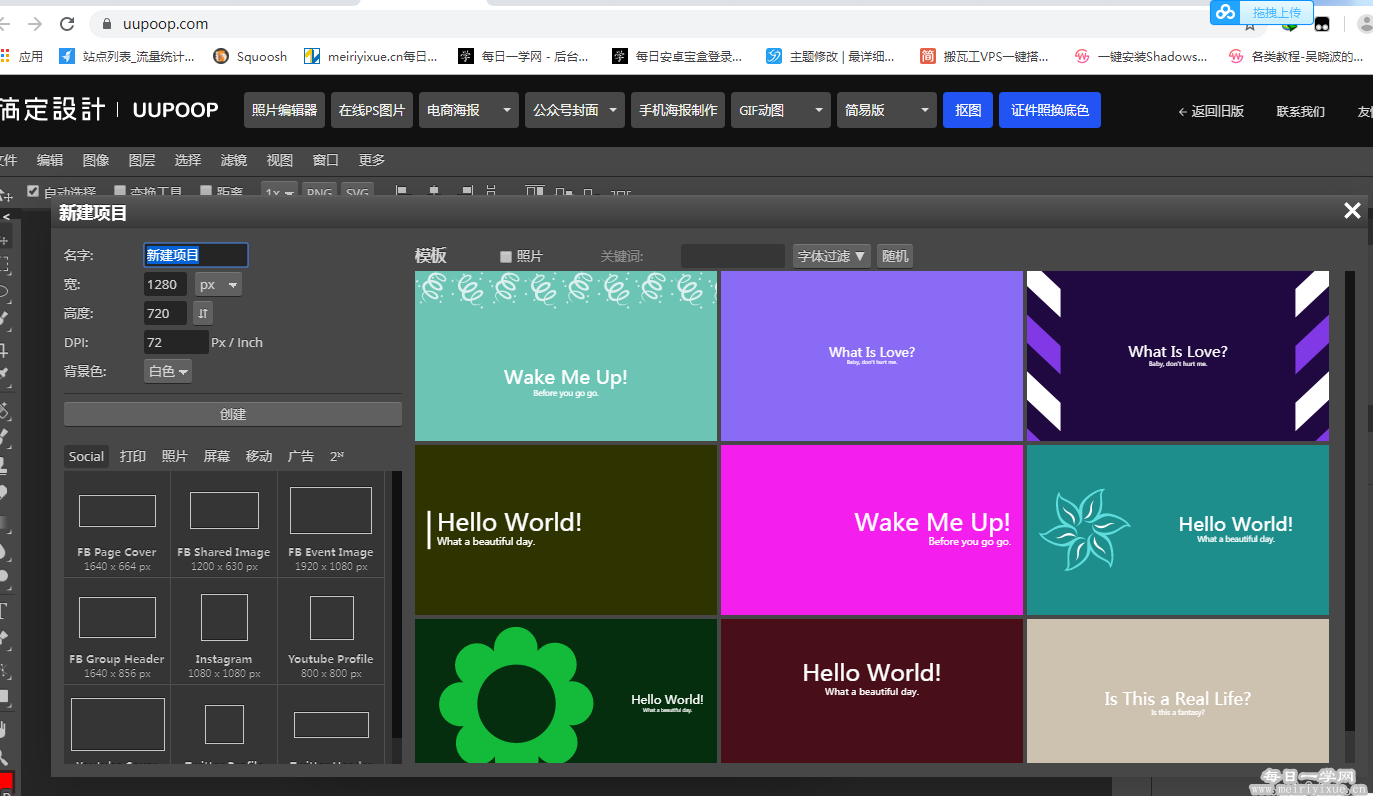
Task: Switch to the 广告 preset tab
Action: [x=301, y=456]
